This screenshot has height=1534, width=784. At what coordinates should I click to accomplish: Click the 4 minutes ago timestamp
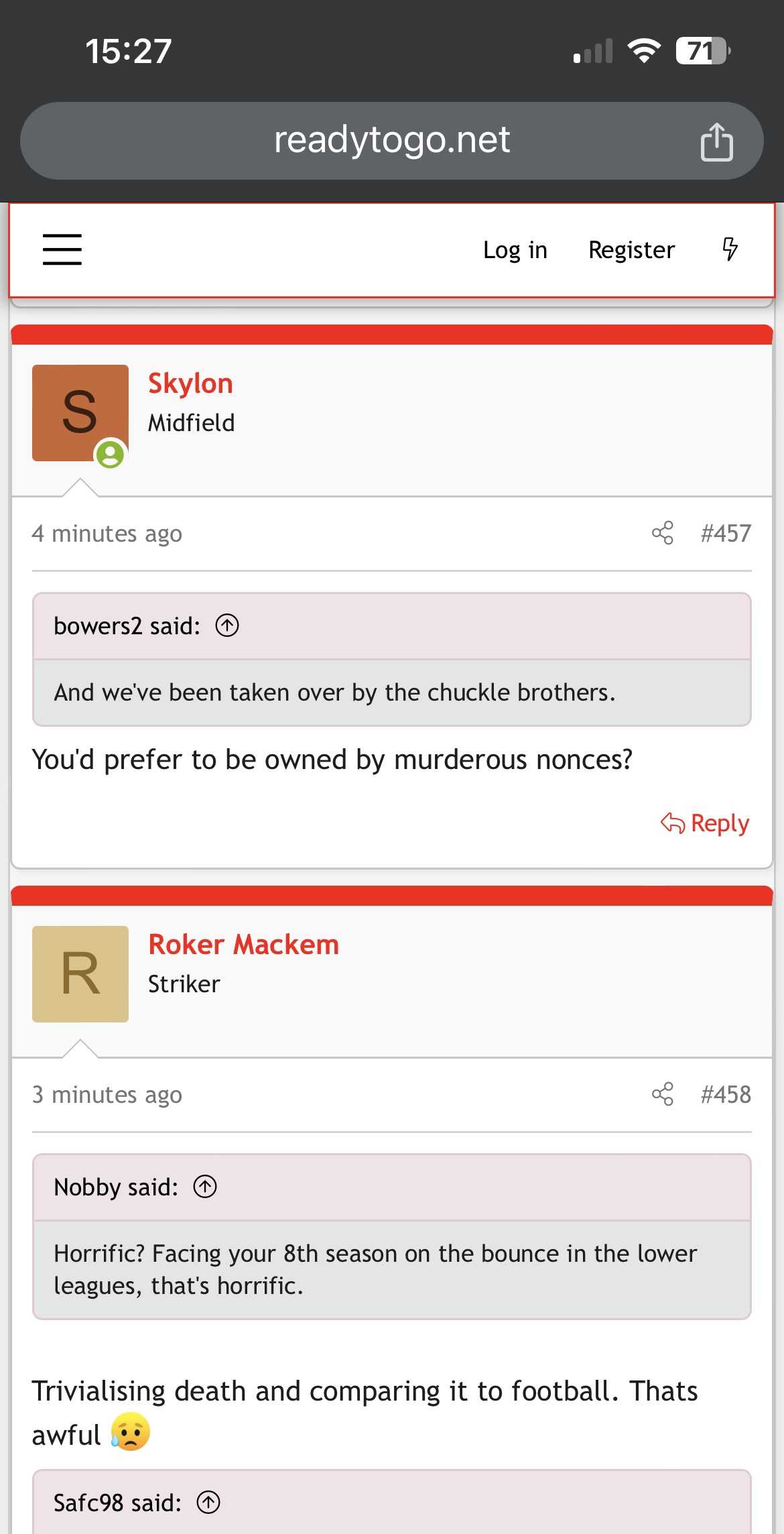tap(107, 533)
